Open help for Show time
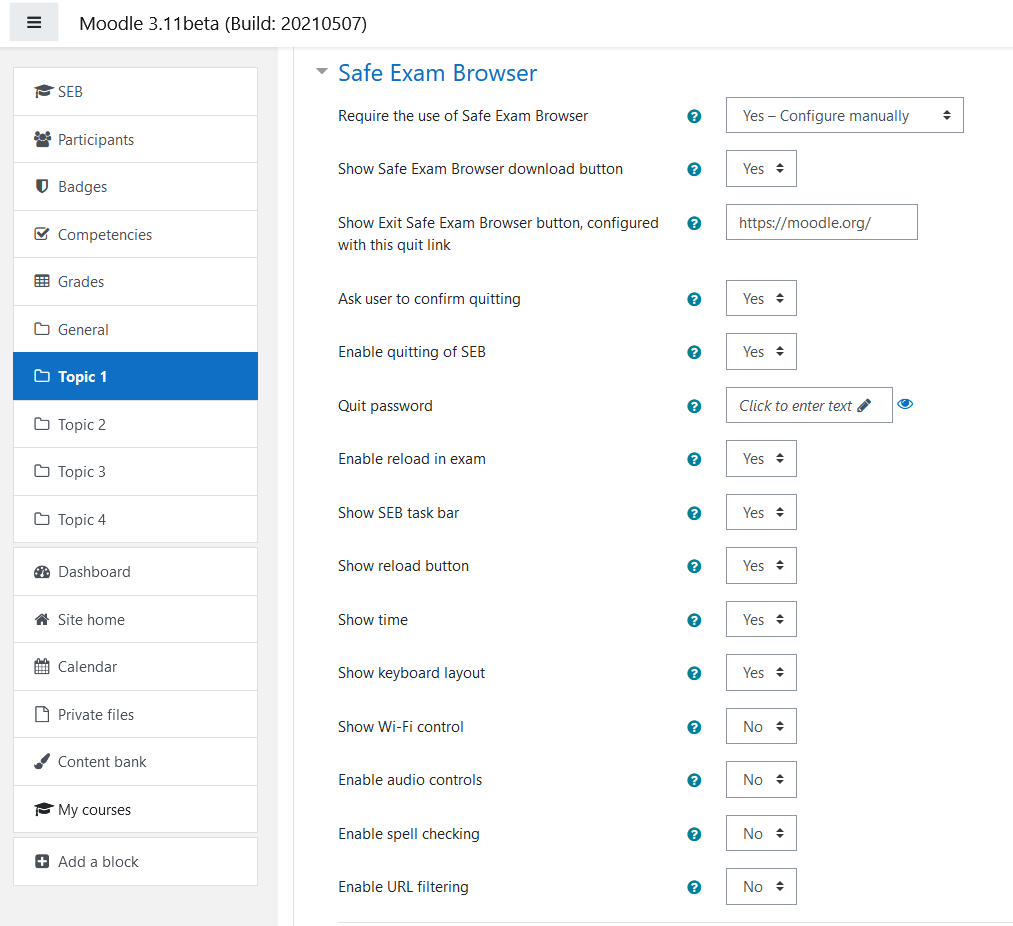 [x=694, y=620]
